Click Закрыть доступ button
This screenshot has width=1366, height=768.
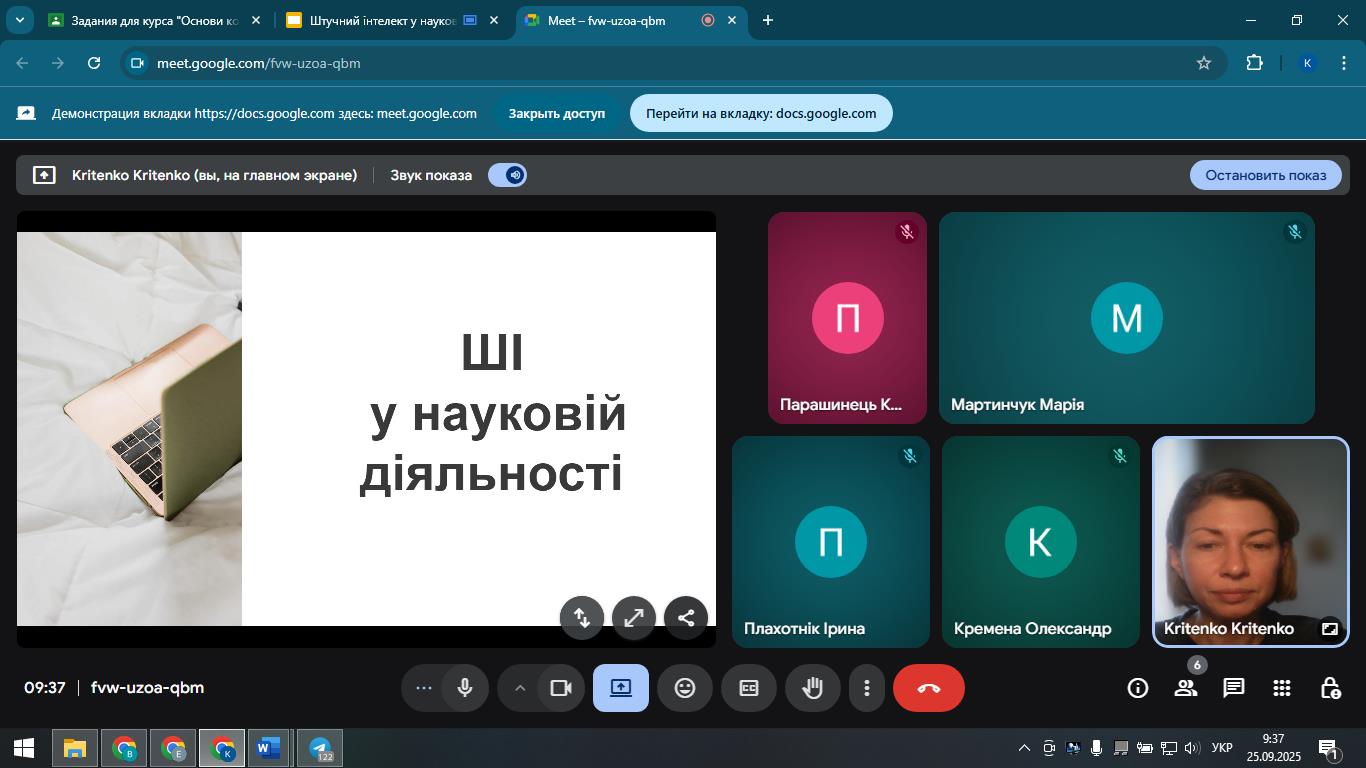[556, 113]
